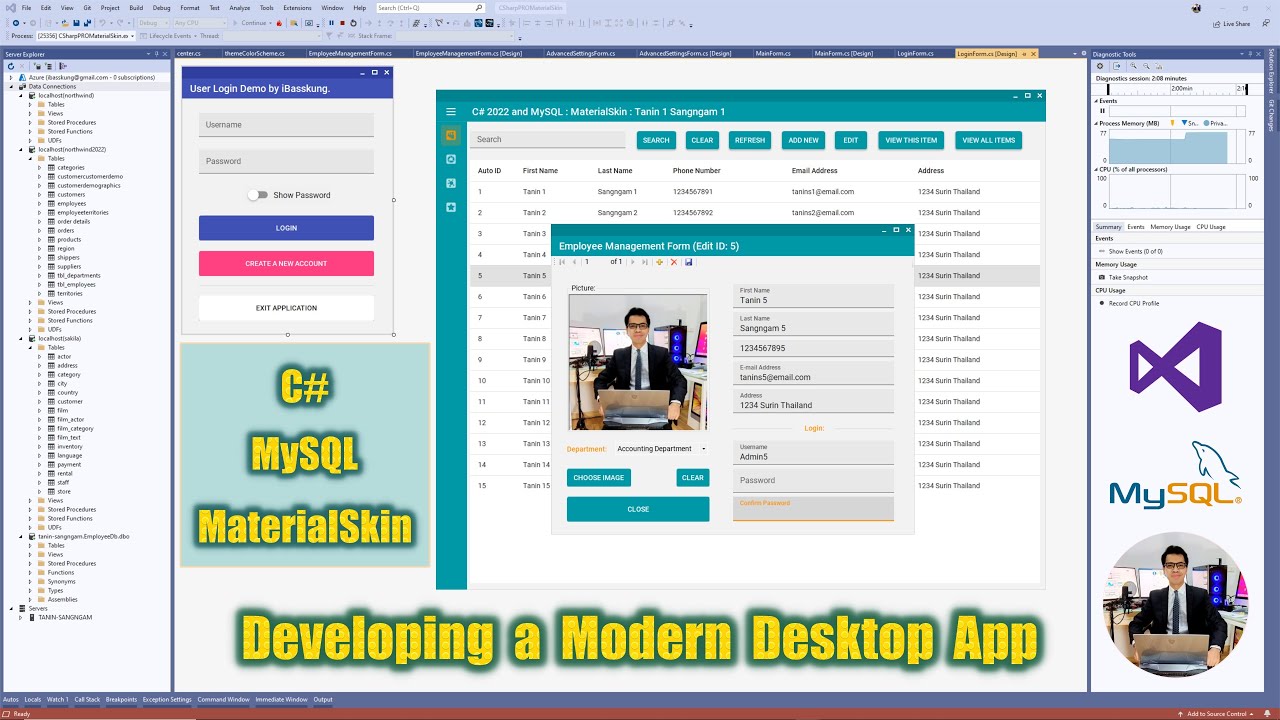The image size is (1280, 720).
Task: Click the third sidebar icon in MaterialSkin form
Action: (x=451, y=183)
